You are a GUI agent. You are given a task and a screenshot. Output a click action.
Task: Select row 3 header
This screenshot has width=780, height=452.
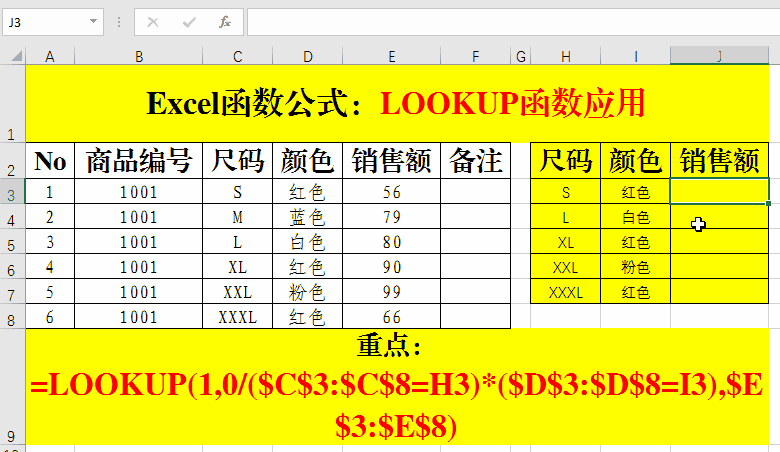click(12, 191)
